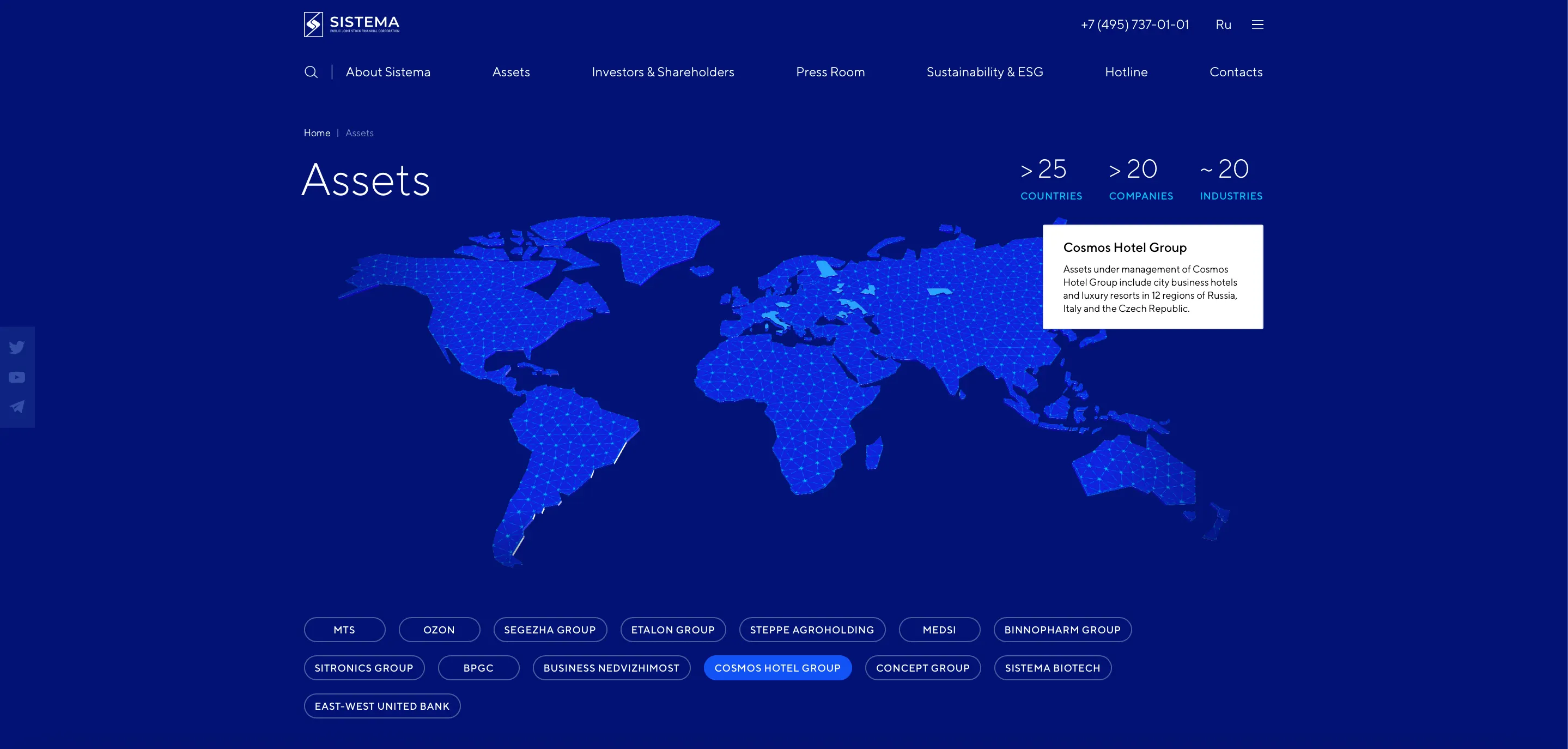
Task: Open the Telegram social link
Action: pyautogui.click(x=17, y=406)
